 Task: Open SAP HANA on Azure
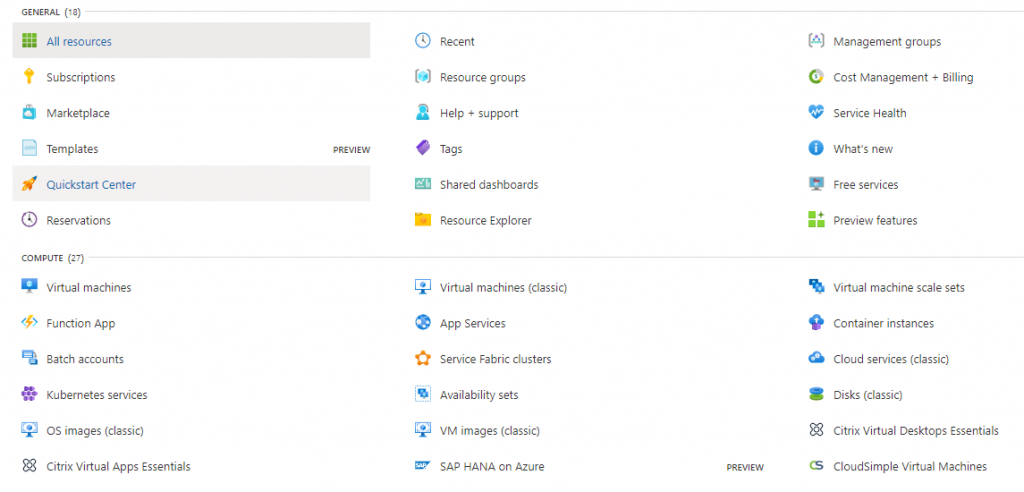coord(492,467)
